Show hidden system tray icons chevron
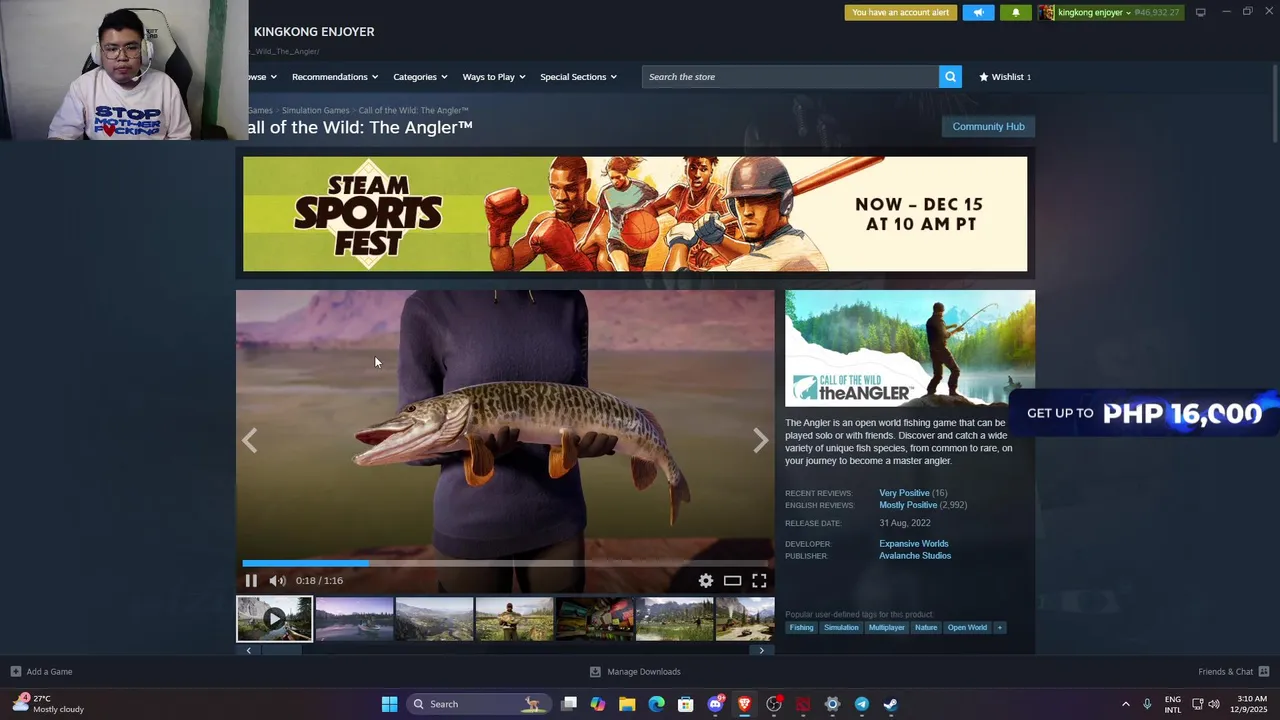The image size is (1280, 720). (x=1125, y=704)
